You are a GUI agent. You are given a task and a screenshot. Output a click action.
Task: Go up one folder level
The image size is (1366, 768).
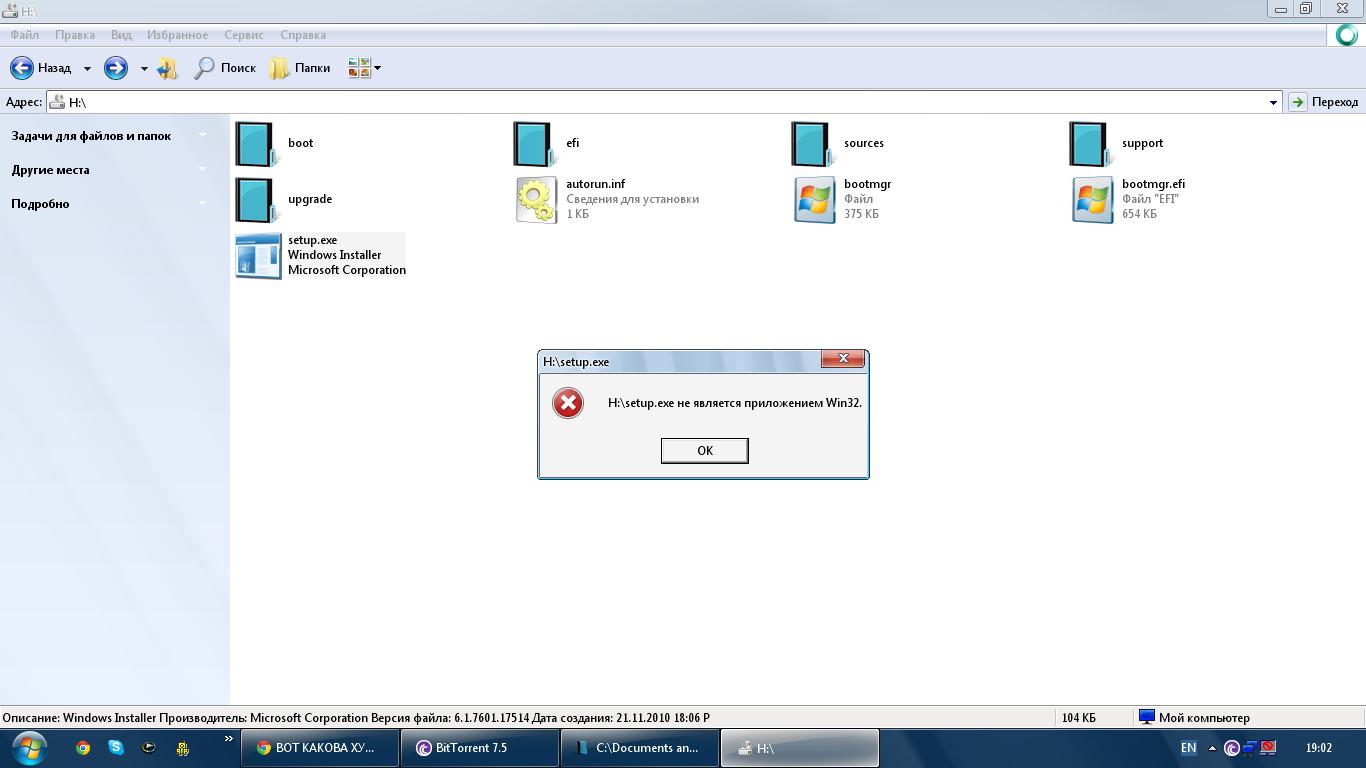168,68
